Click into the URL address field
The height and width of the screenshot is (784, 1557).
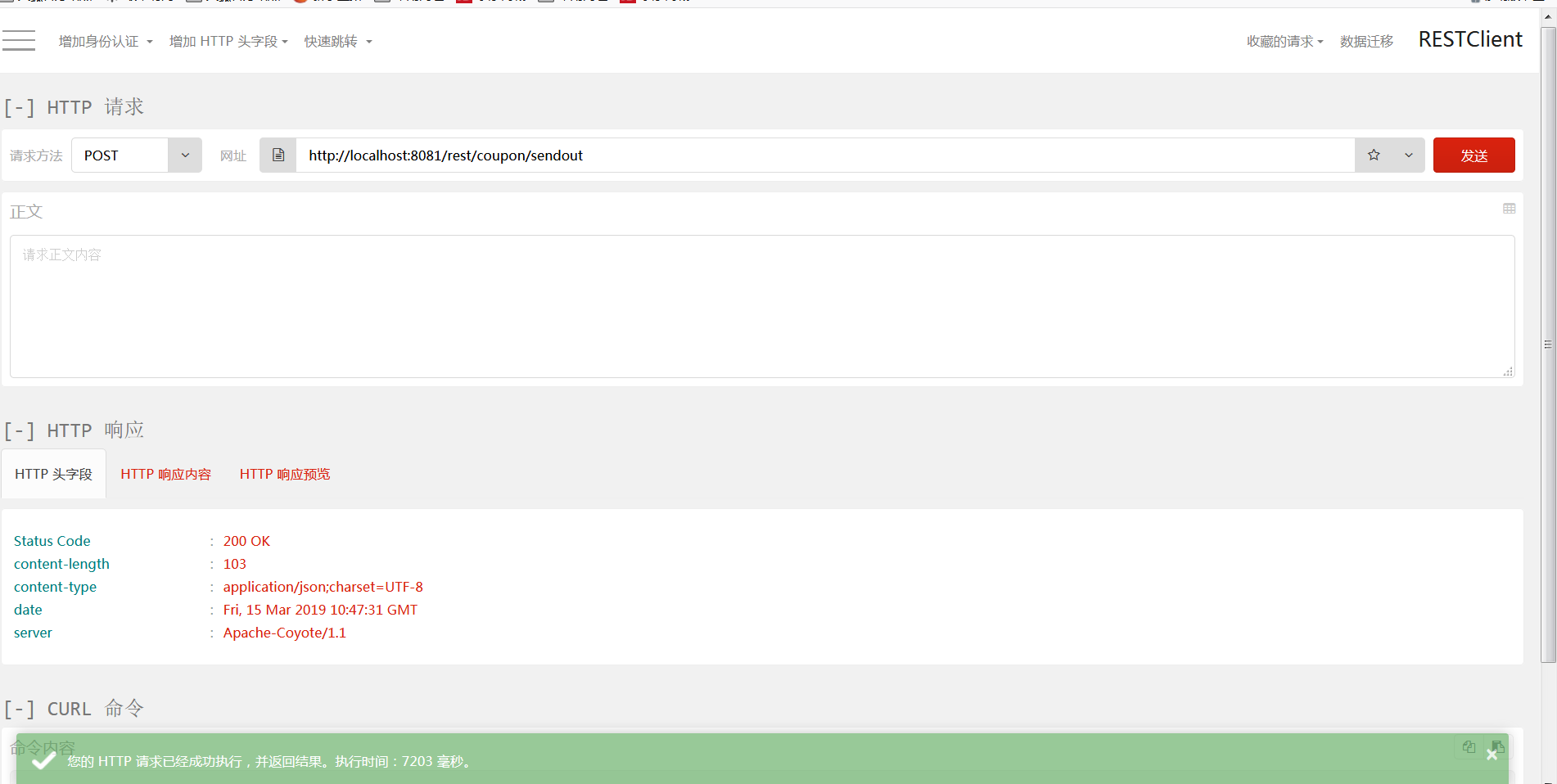[x=825, y=155]
